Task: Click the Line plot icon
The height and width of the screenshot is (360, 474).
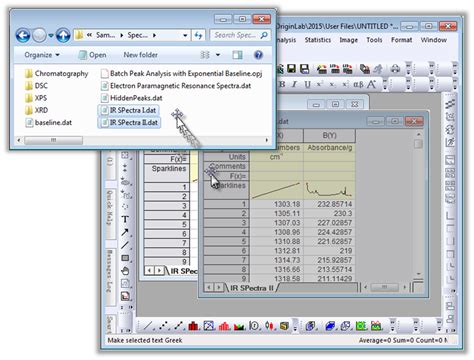Action: click(148, 326)
